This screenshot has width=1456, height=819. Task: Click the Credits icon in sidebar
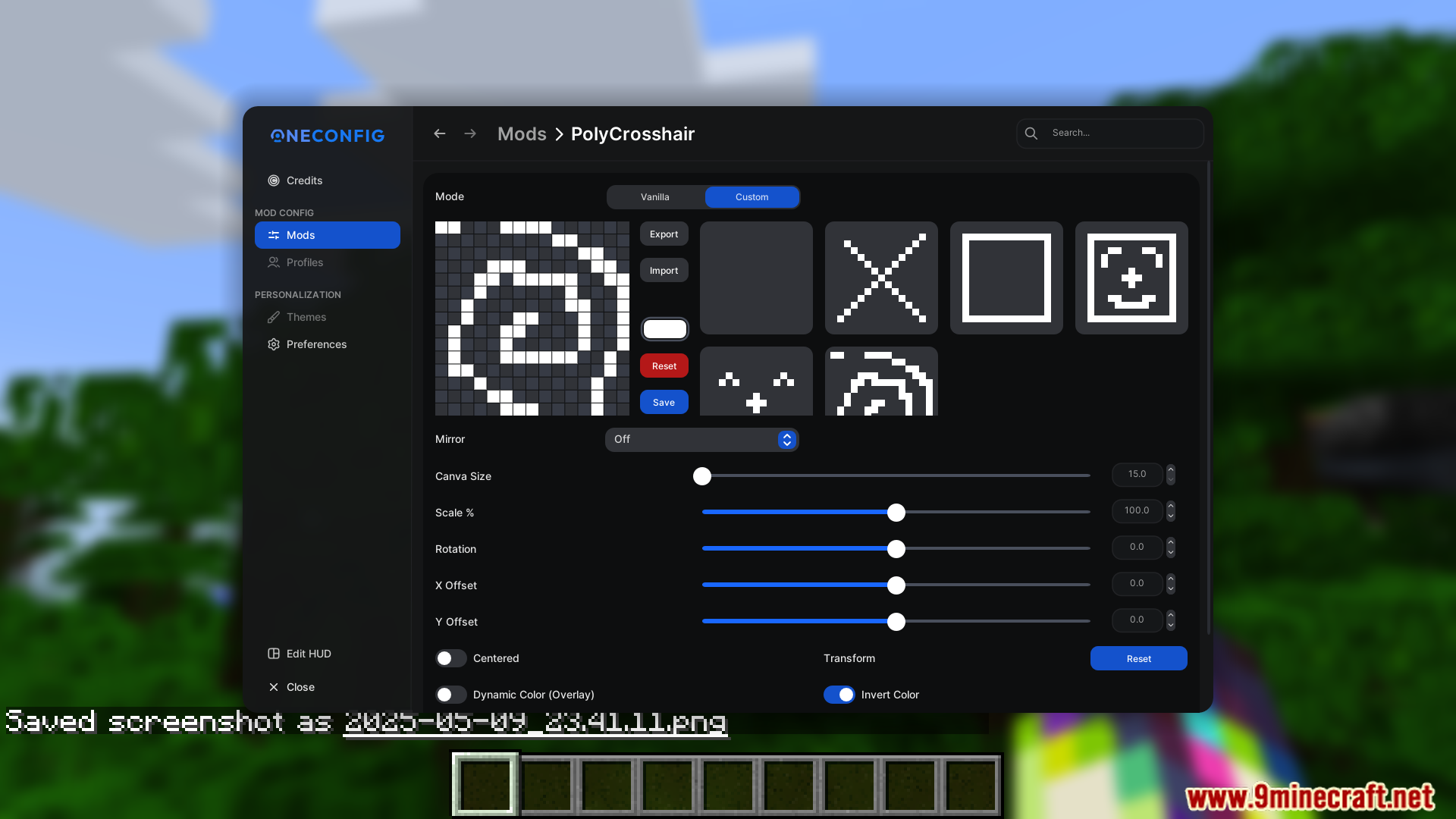pos(274,180)
